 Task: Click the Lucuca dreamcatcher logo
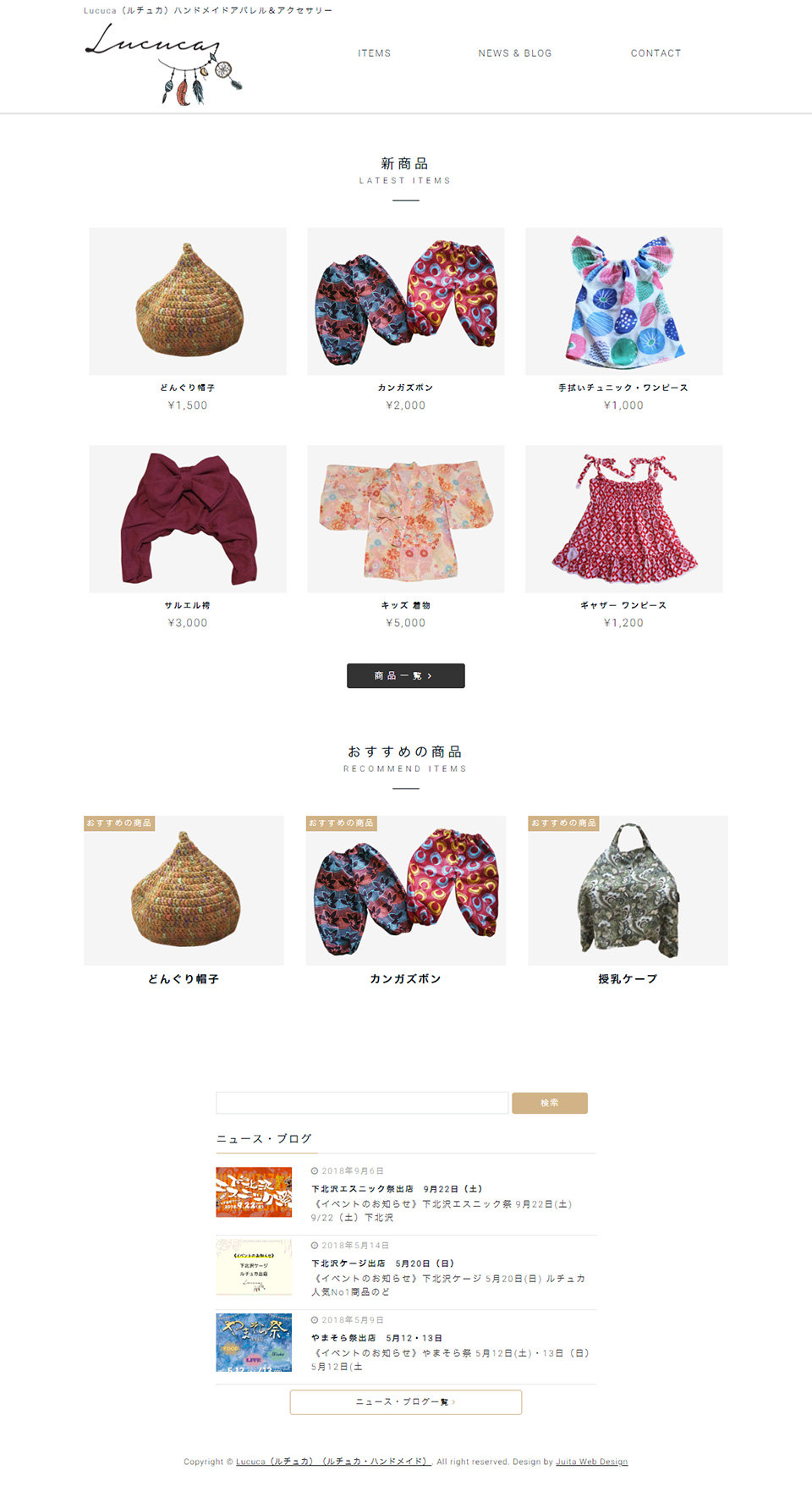tap(164, 63)
